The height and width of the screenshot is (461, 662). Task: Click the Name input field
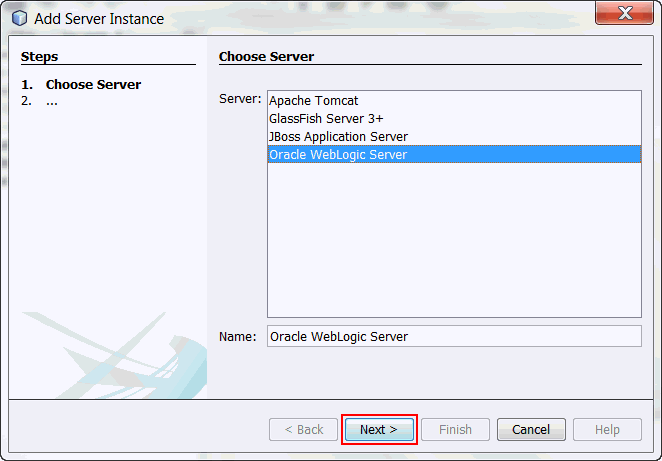tap(454, 336)
